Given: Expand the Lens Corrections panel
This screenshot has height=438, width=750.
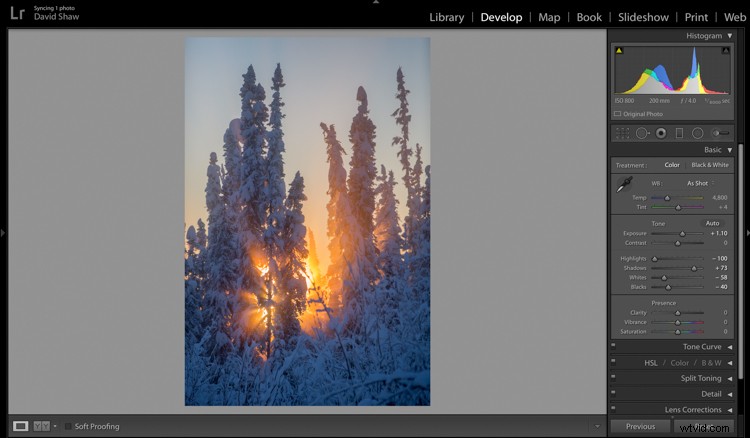Looking at the screenshot, I should click(730, 410).
